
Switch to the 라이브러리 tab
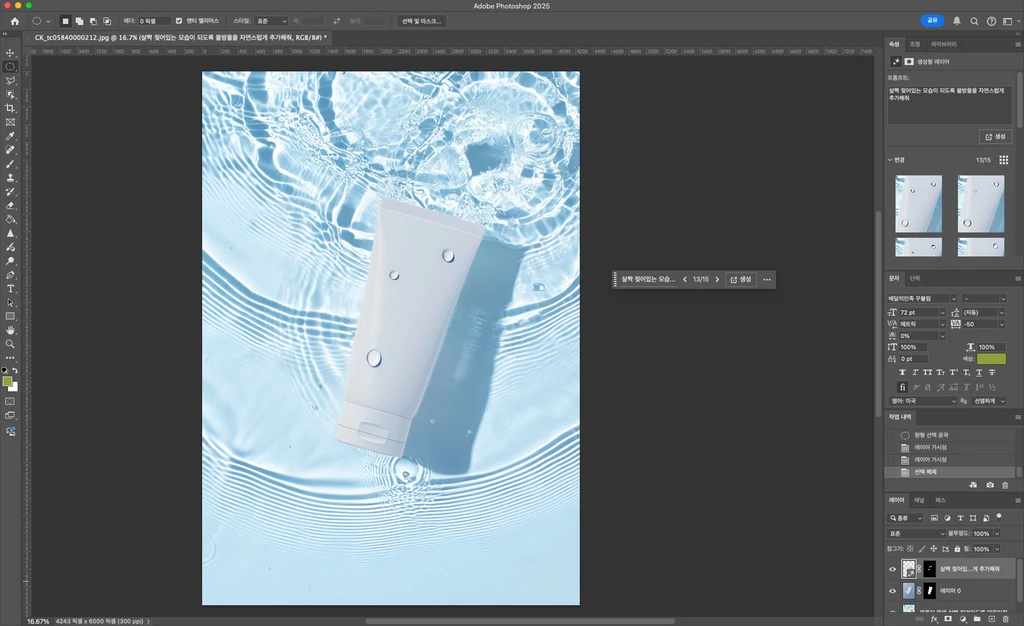pos(943,44)
